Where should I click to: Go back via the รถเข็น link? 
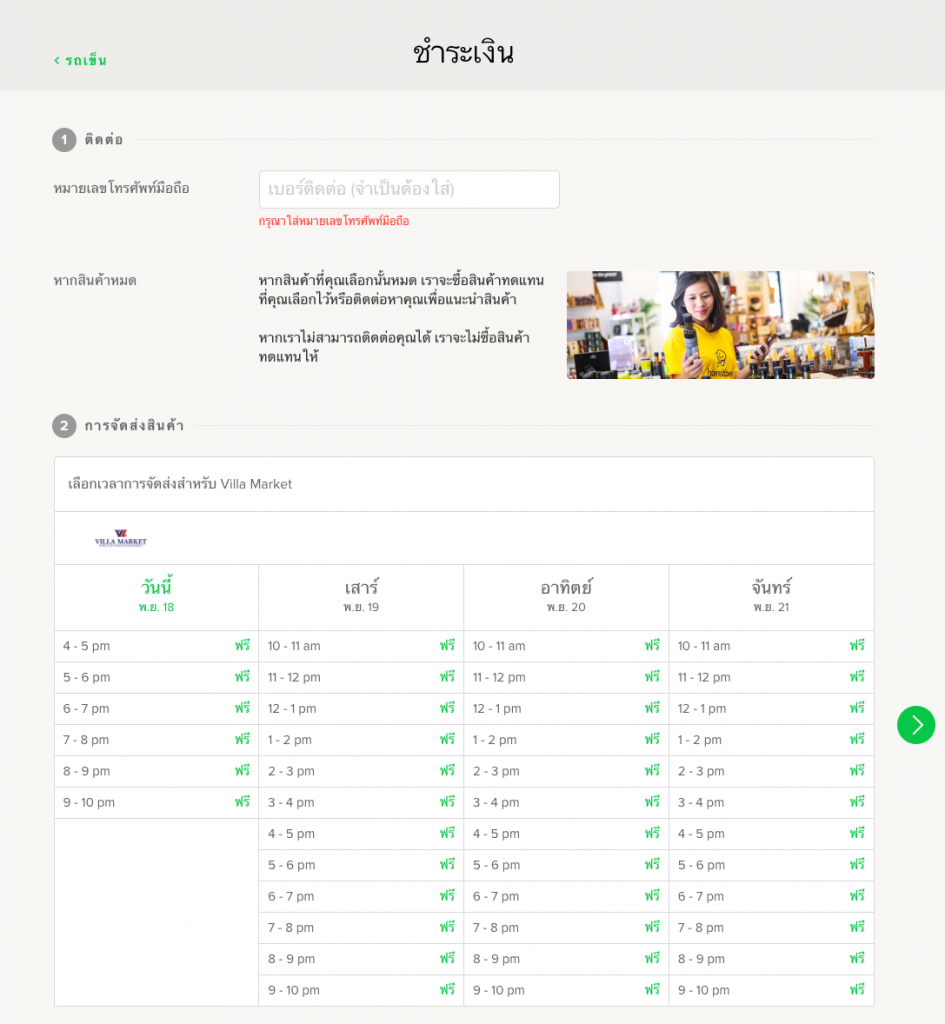coord(80,61)
